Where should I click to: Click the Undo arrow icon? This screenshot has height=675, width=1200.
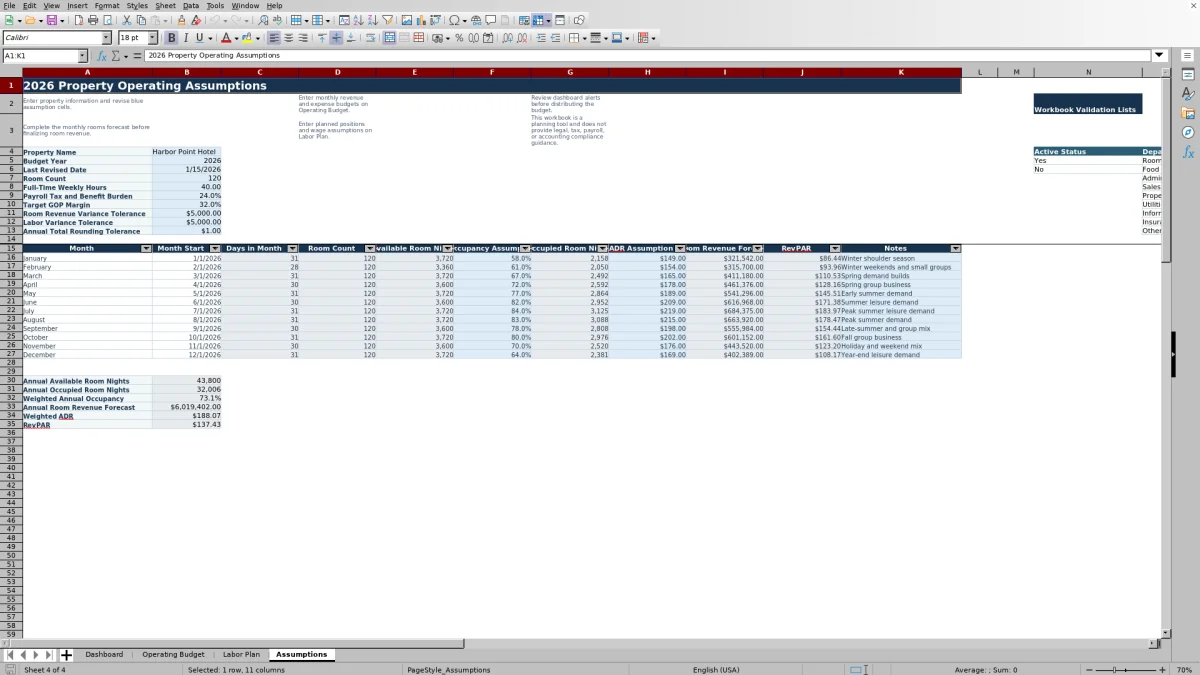tap(214, 20)
